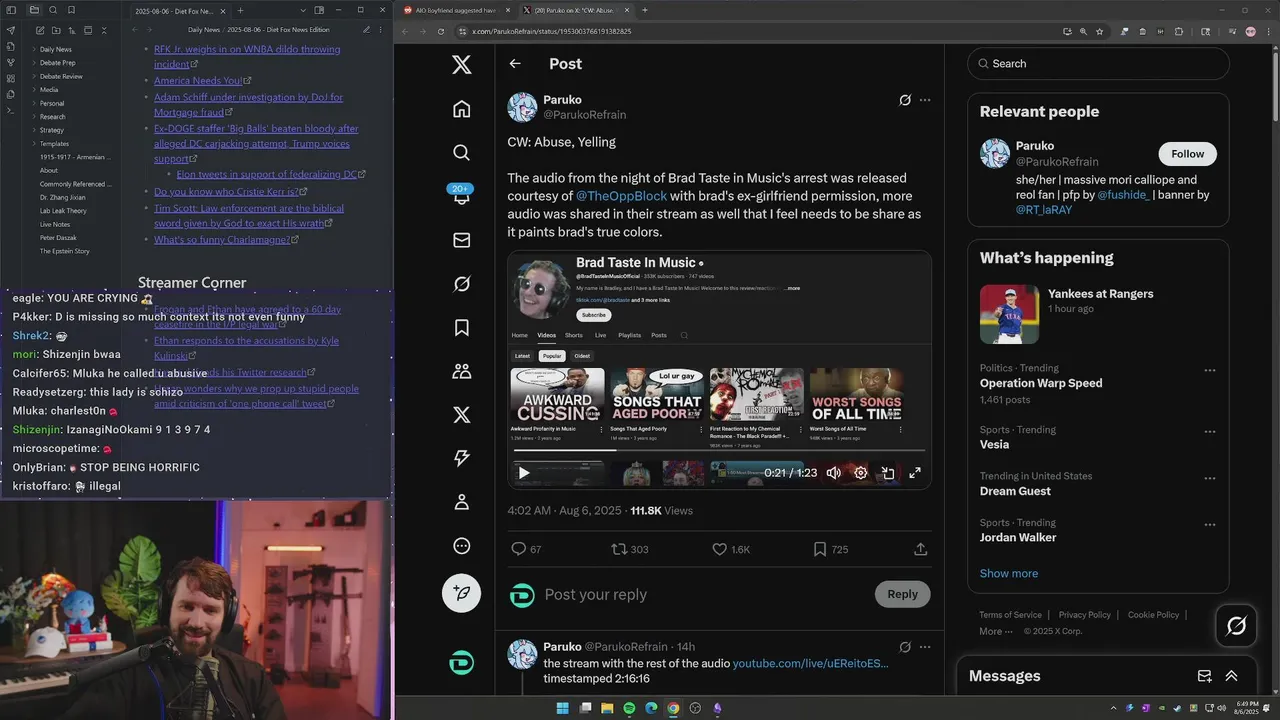Open more options on Paruko's main post
The width and height of the screenshot is (1280, 720).
coord(925,100)
